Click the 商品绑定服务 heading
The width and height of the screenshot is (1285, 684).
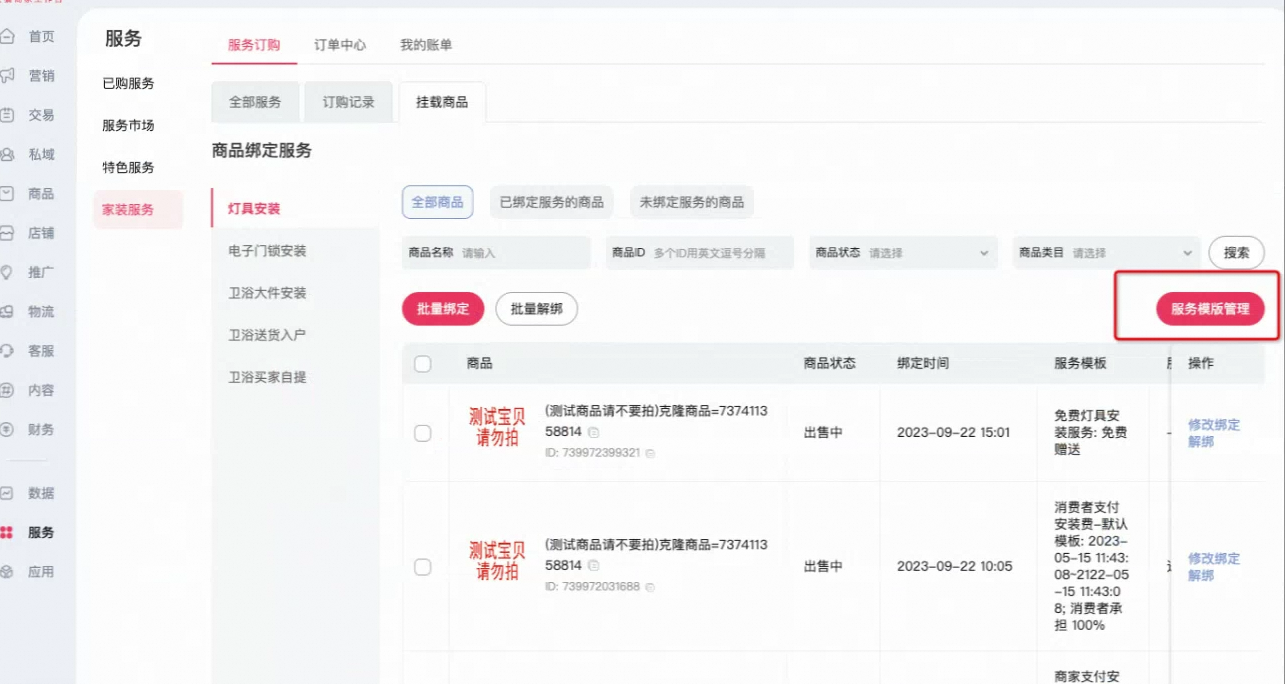point(262,151)
